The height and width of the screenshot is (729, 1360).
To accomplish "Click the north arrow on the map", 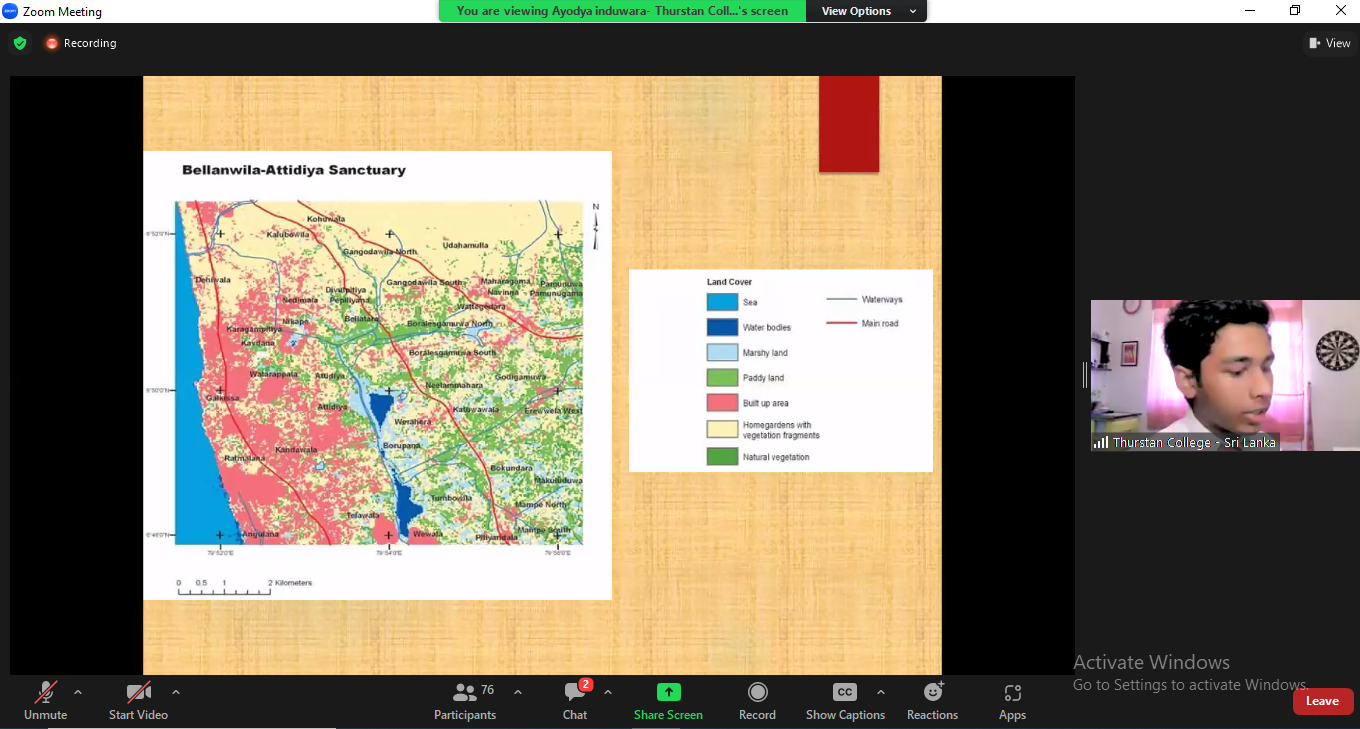I will 596,227.
